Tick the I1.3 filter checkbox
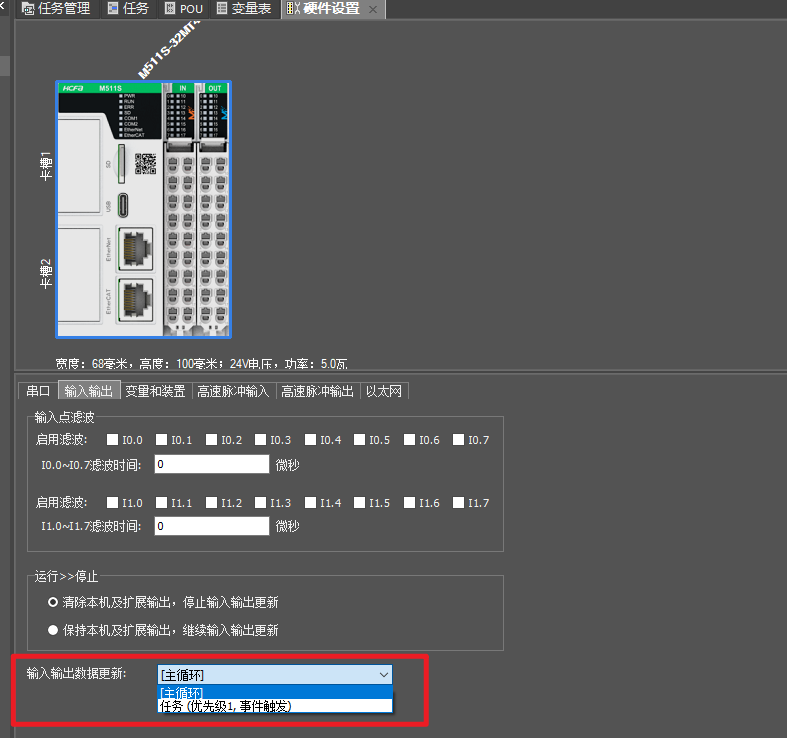 (260, 503)
